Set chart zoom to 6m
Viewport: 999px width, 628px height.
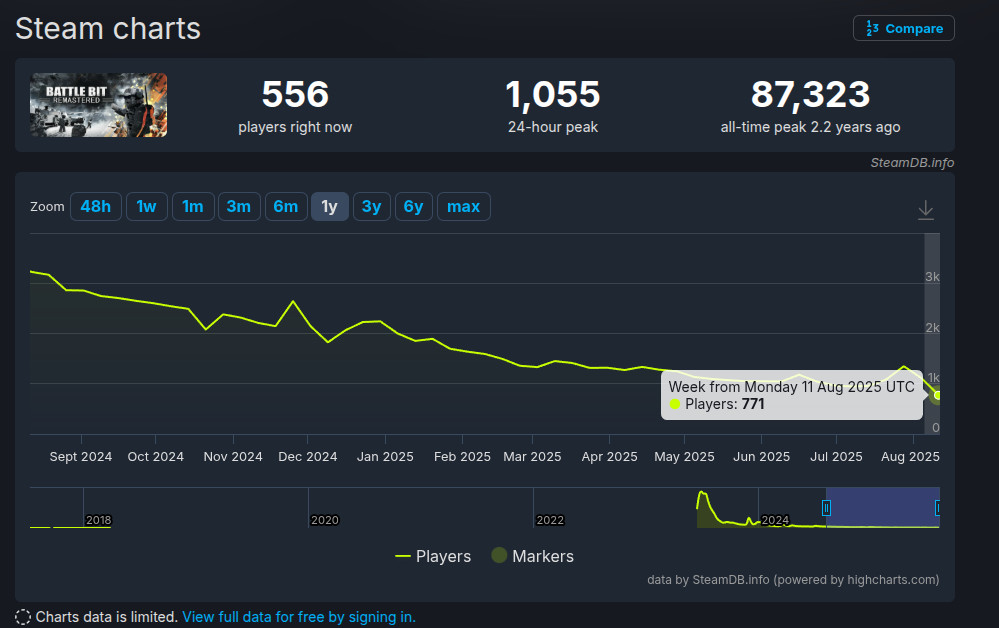tap(286, 206)
